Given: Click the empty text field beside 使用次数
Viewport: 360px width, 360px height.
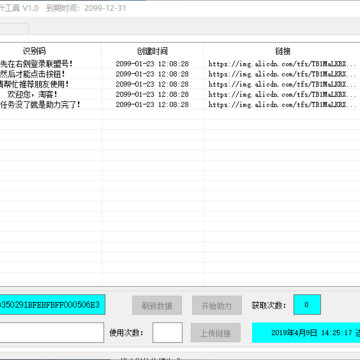Looking at the screenshot, I should (52, 332).
